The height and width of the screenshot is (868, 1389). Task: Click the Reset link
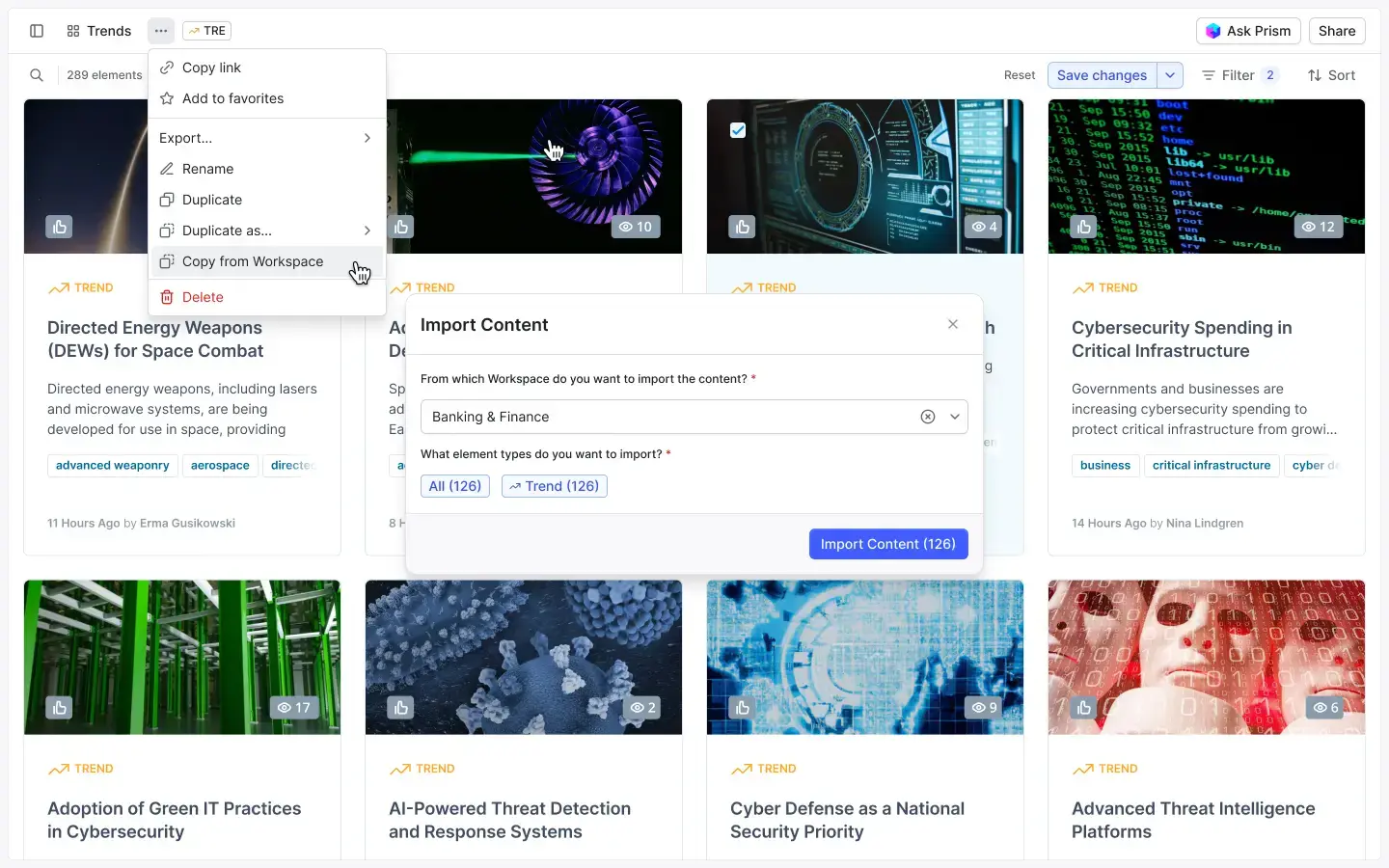pyautogui.click(x=1020, y=75)
